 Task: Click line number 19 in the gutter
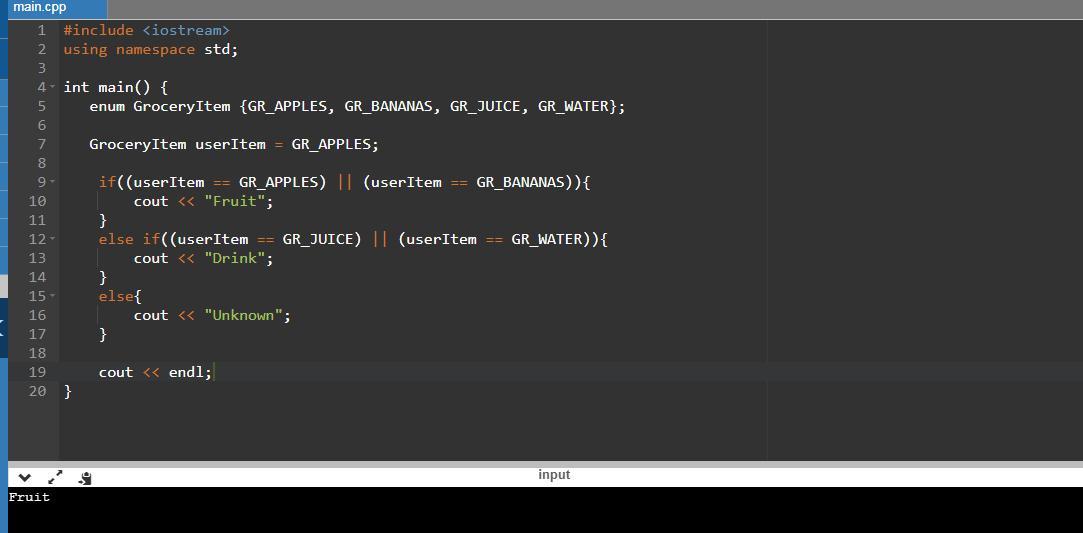(36, 372)
